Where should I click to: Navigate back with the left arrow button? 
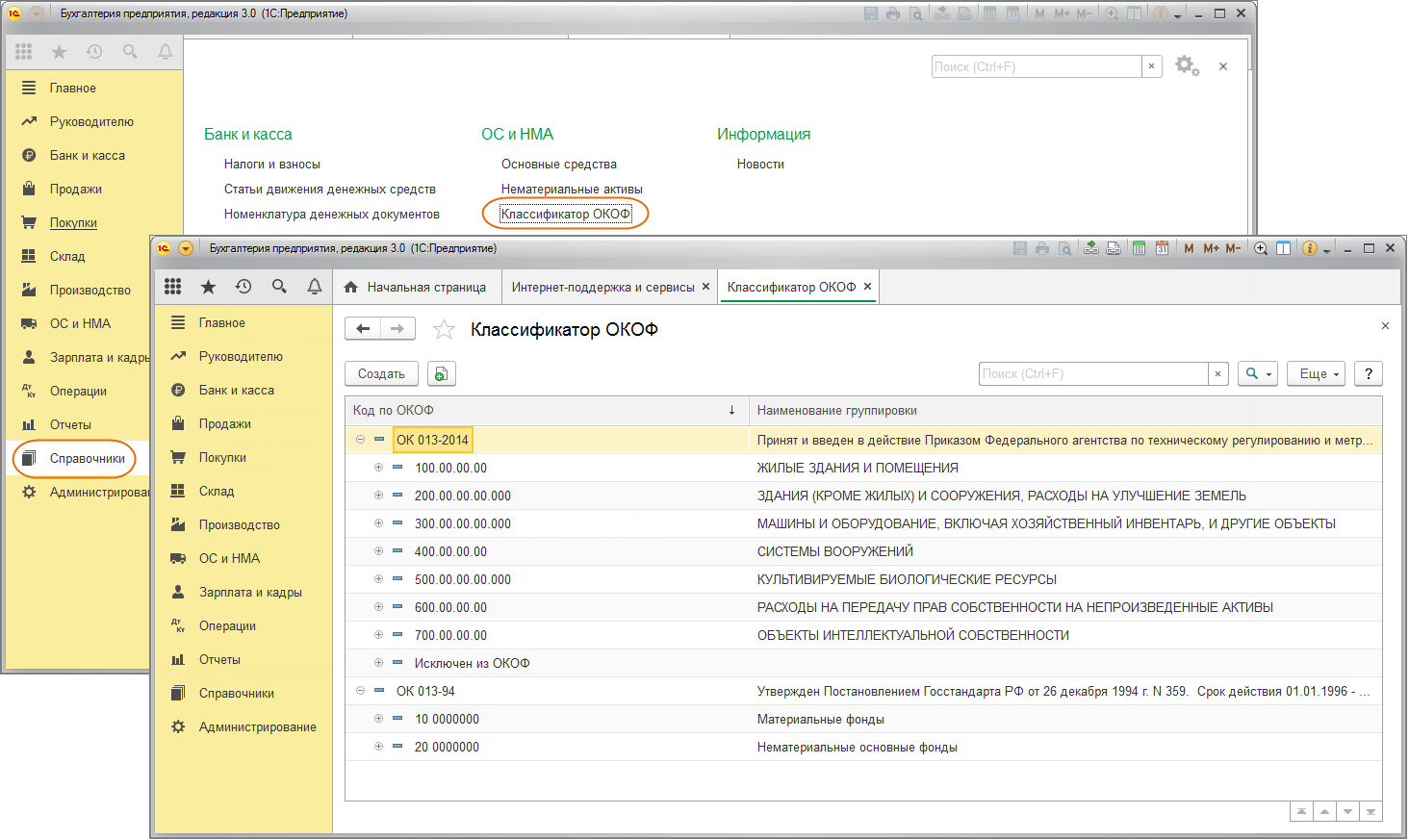[363, 329]
